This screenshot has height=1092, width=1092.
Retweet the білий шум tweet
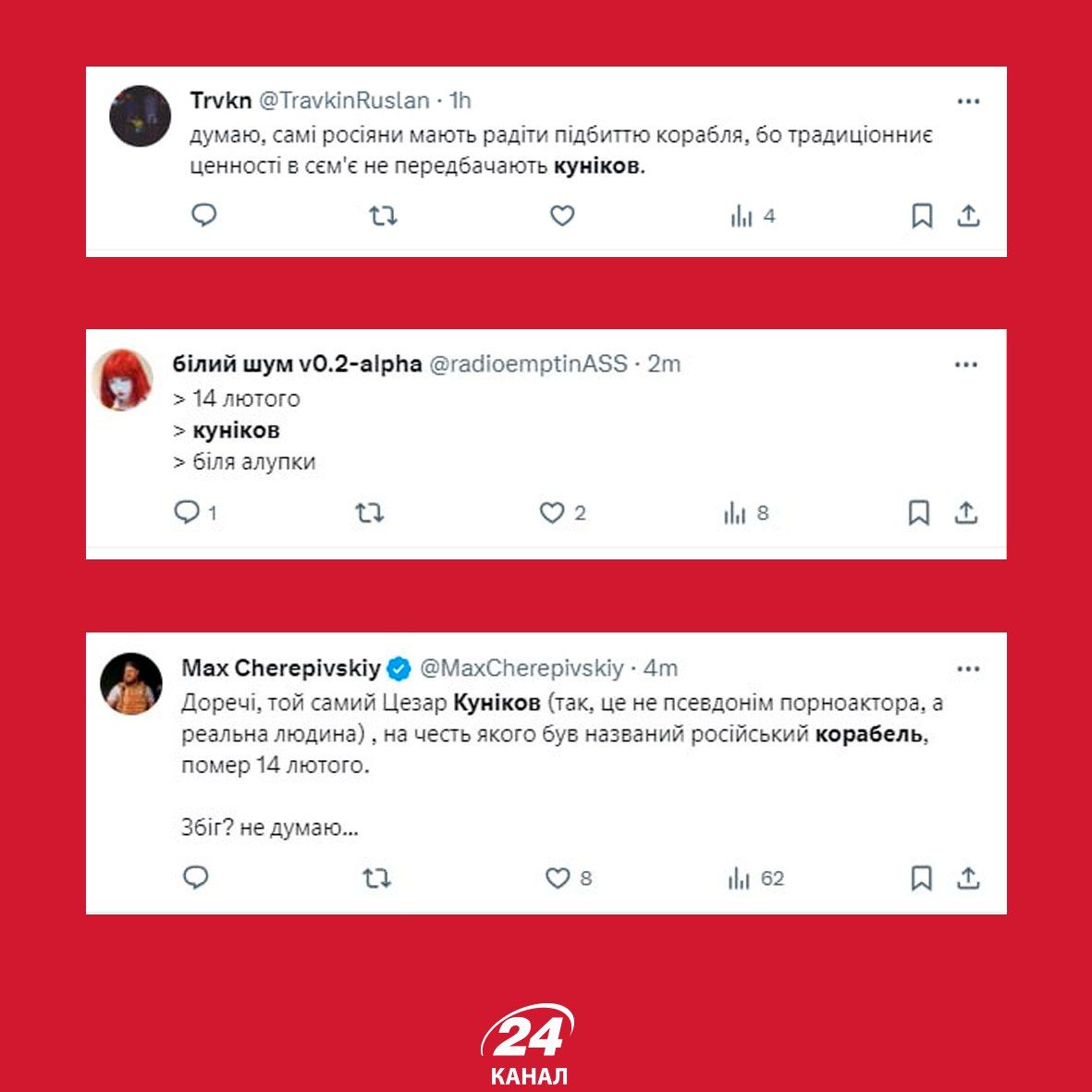pos(369,513)
